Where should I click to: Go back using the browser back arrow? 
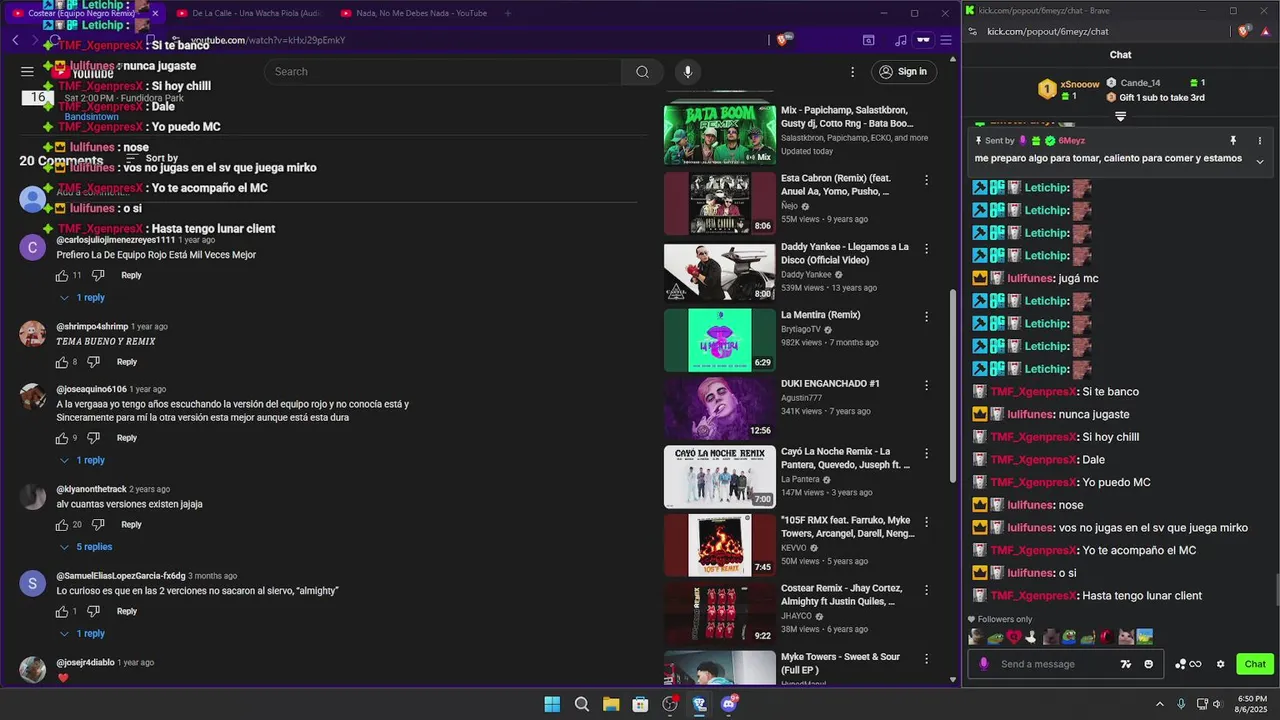pyautogui.click(x=15, y=40)
